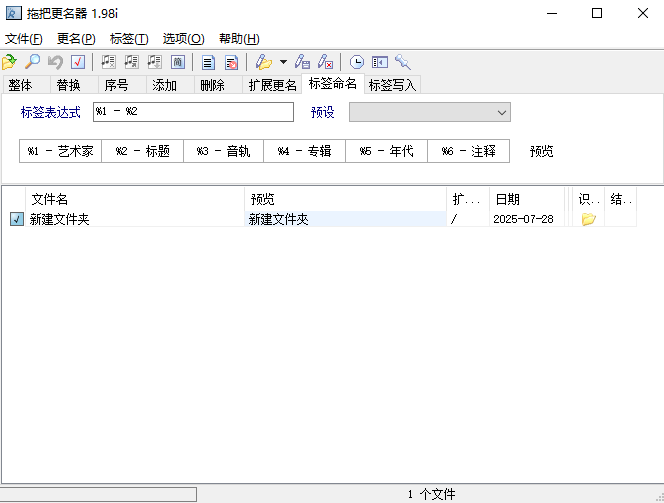Open the dropdown arrow beside pencil-folder icon
The width and height of the screenshot is (664, 503).
coord(283,62)
